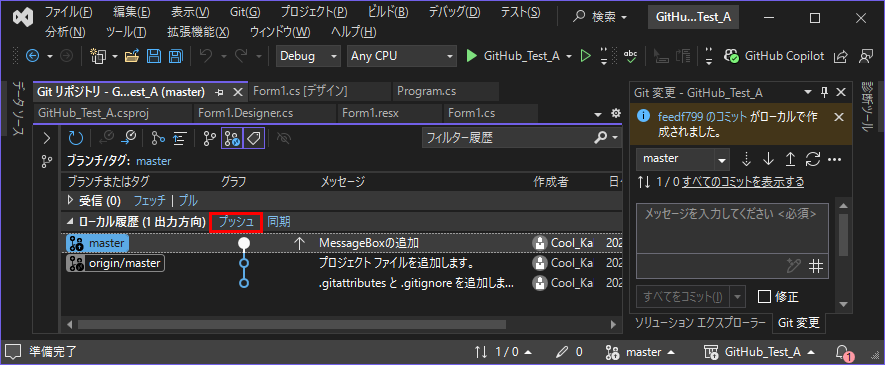Click the フィルター履歴 filter field
885x365 pixels.
(507, 137)
